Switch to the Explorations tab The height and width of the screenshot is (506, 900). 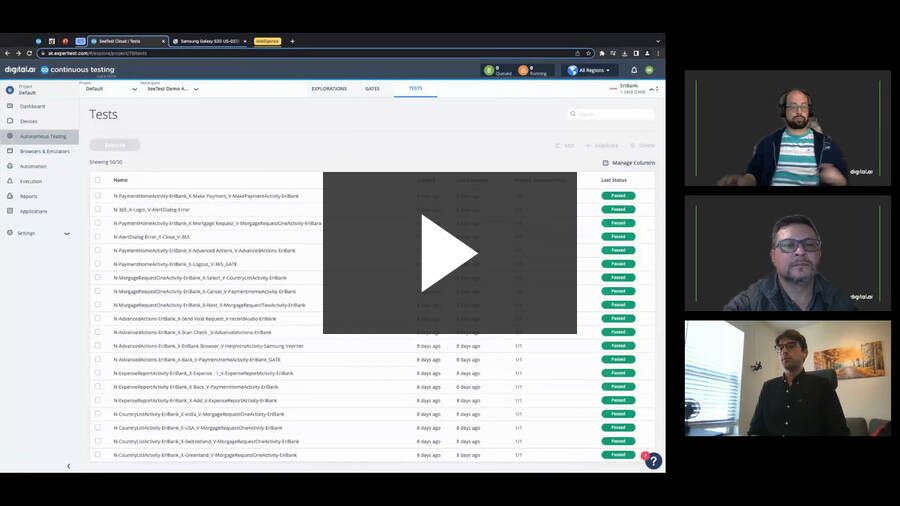tap(329, 89)
